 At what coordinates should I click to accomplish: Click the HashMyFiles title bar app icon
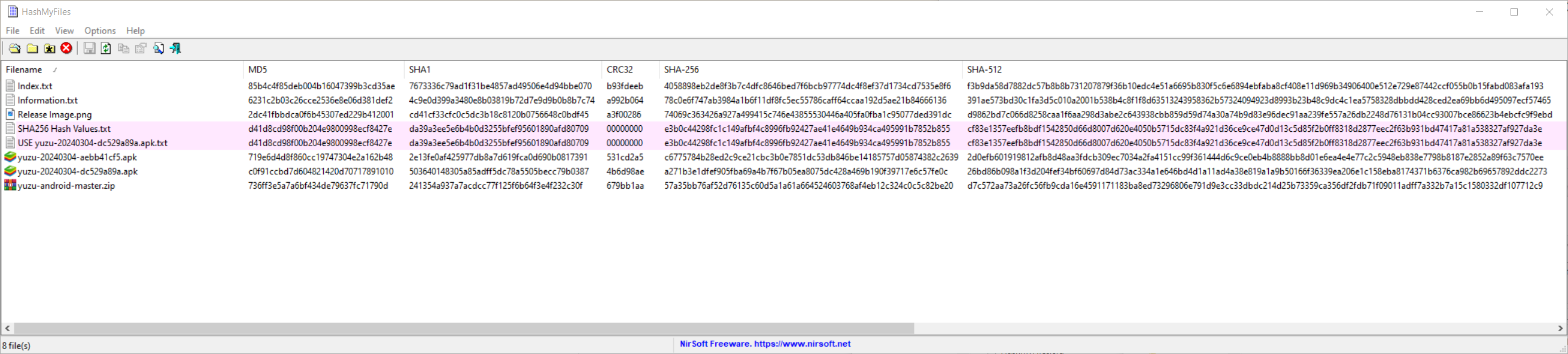pos(12,11)
